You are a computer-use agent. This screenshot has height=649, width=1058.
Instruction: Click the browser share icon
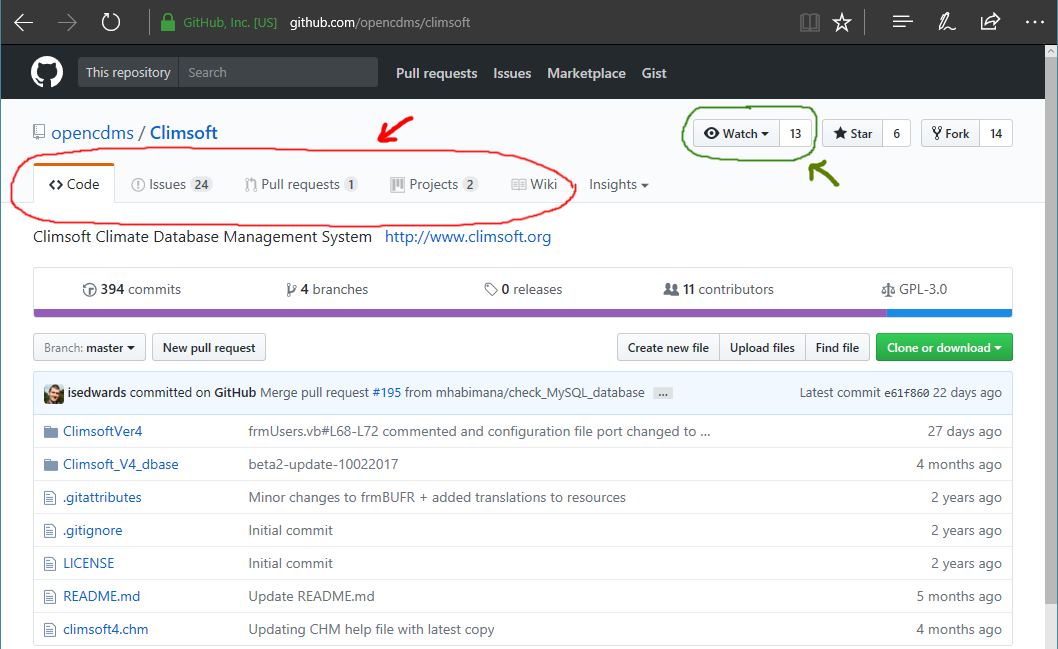[x=990, y=22]
